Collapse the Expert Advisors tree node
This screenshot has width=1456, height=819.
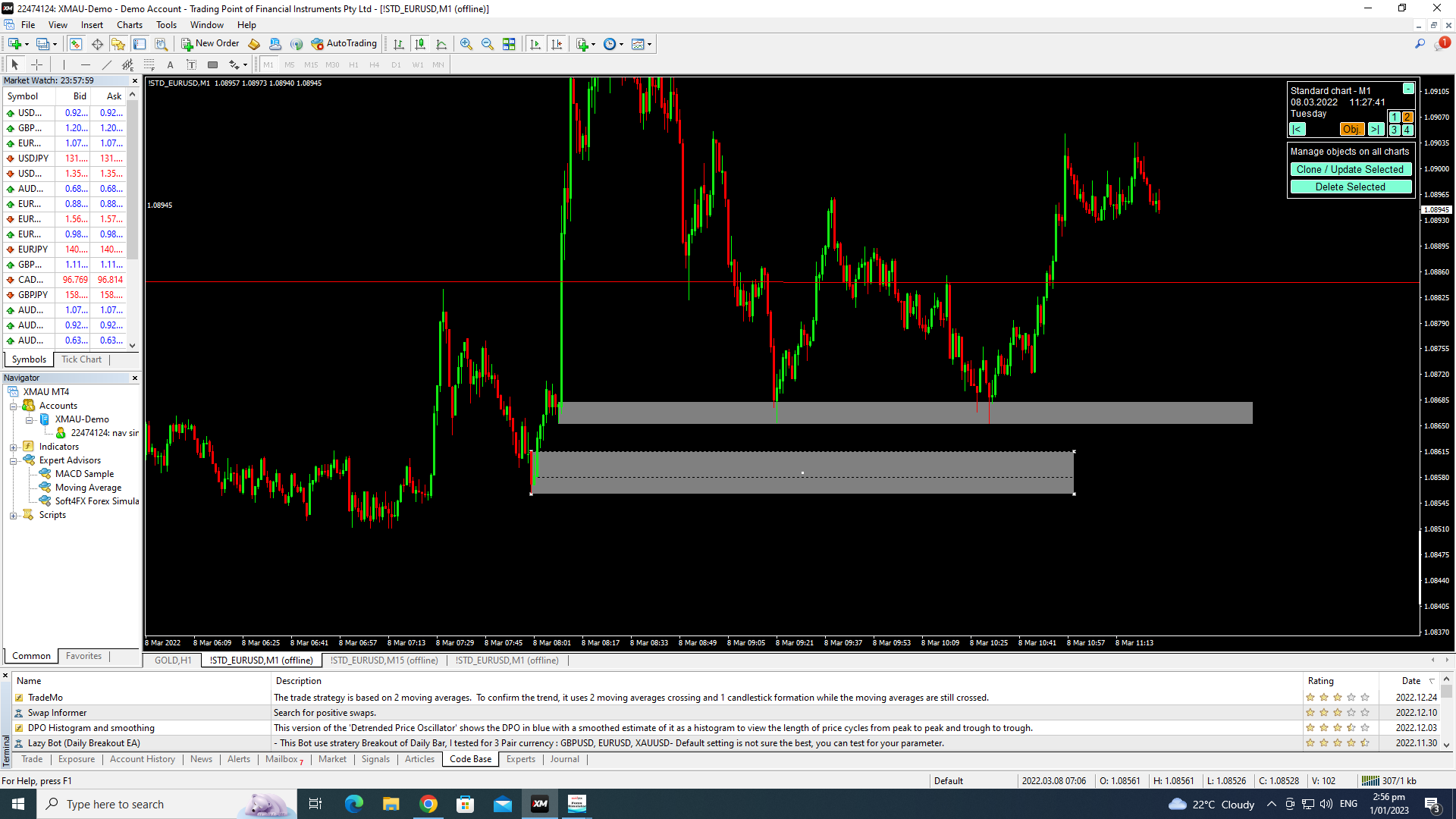[13, 460]
